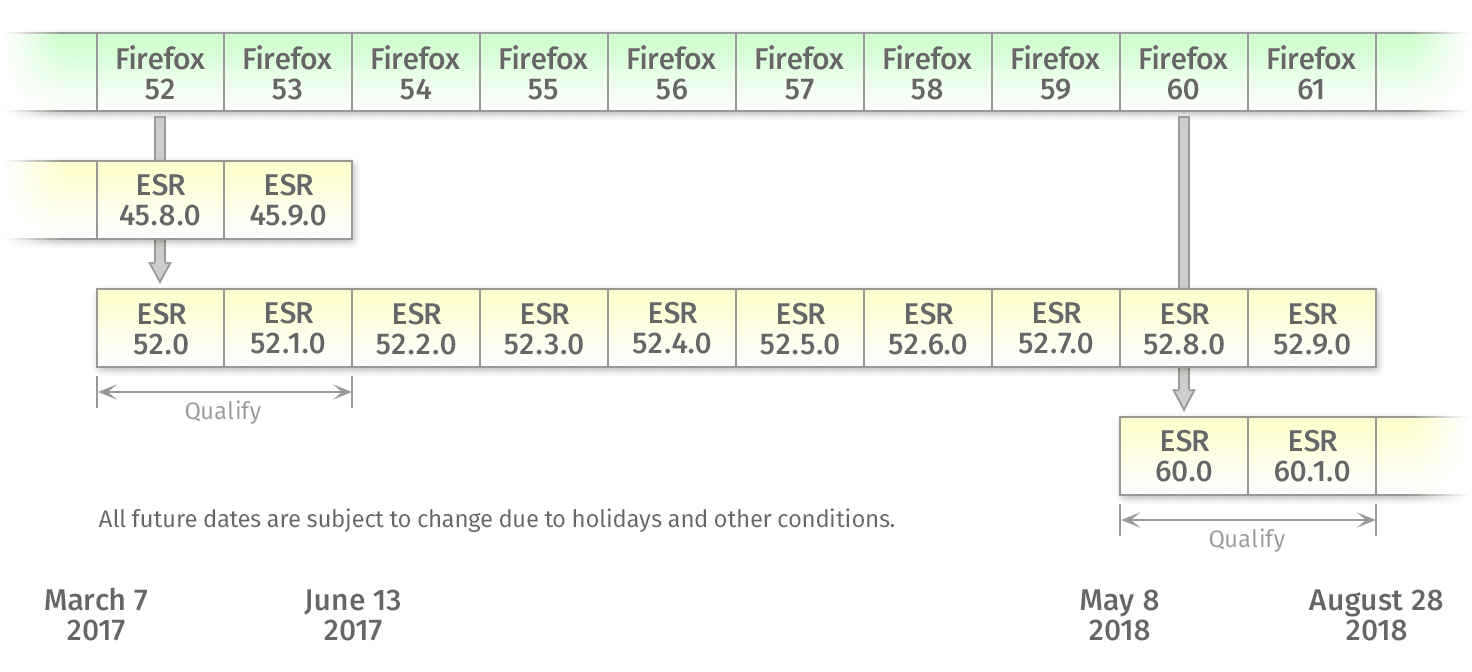Image resolution: width=1472 pixels, height=672 pixels.
Task: Select the June 13 2017 date marker
Action: tap(352, 614)
